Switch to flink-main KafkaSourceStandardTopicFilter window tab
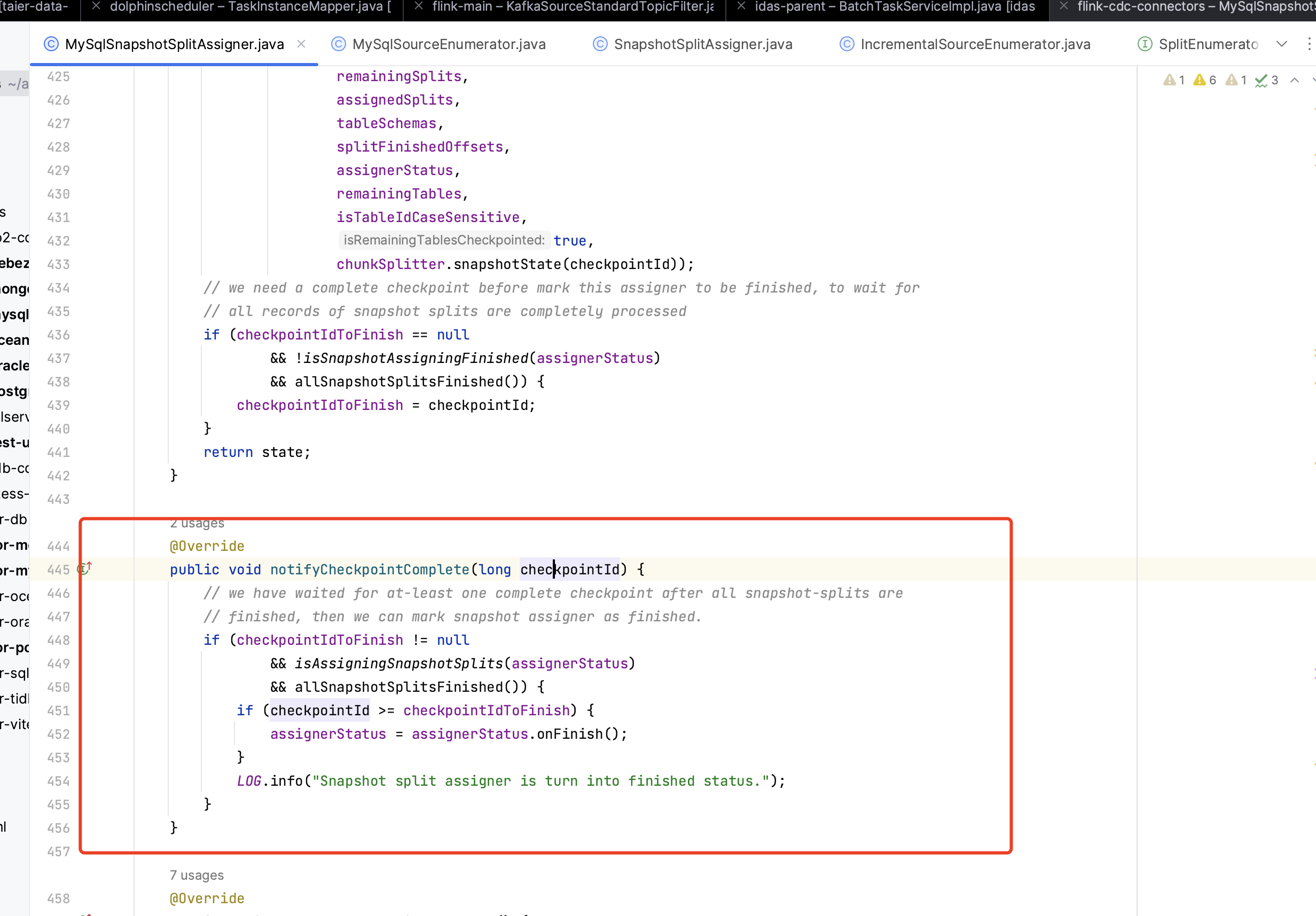Viewport: 1316px width, 916px height. point(573,7)
